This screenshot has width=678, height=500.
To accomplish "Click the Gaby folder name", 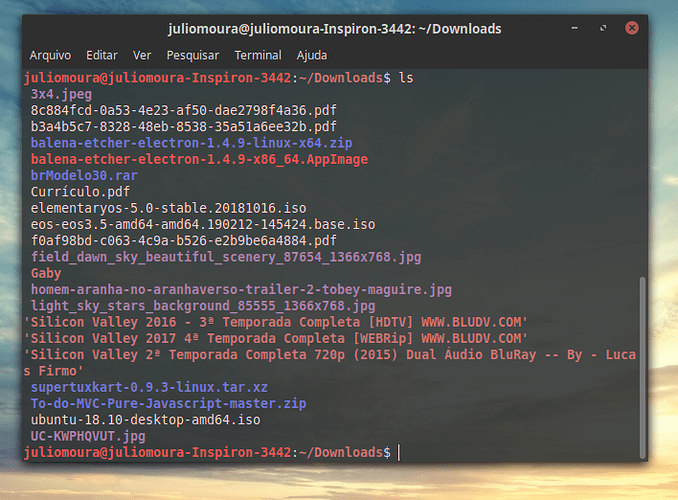I will [46, 273].
